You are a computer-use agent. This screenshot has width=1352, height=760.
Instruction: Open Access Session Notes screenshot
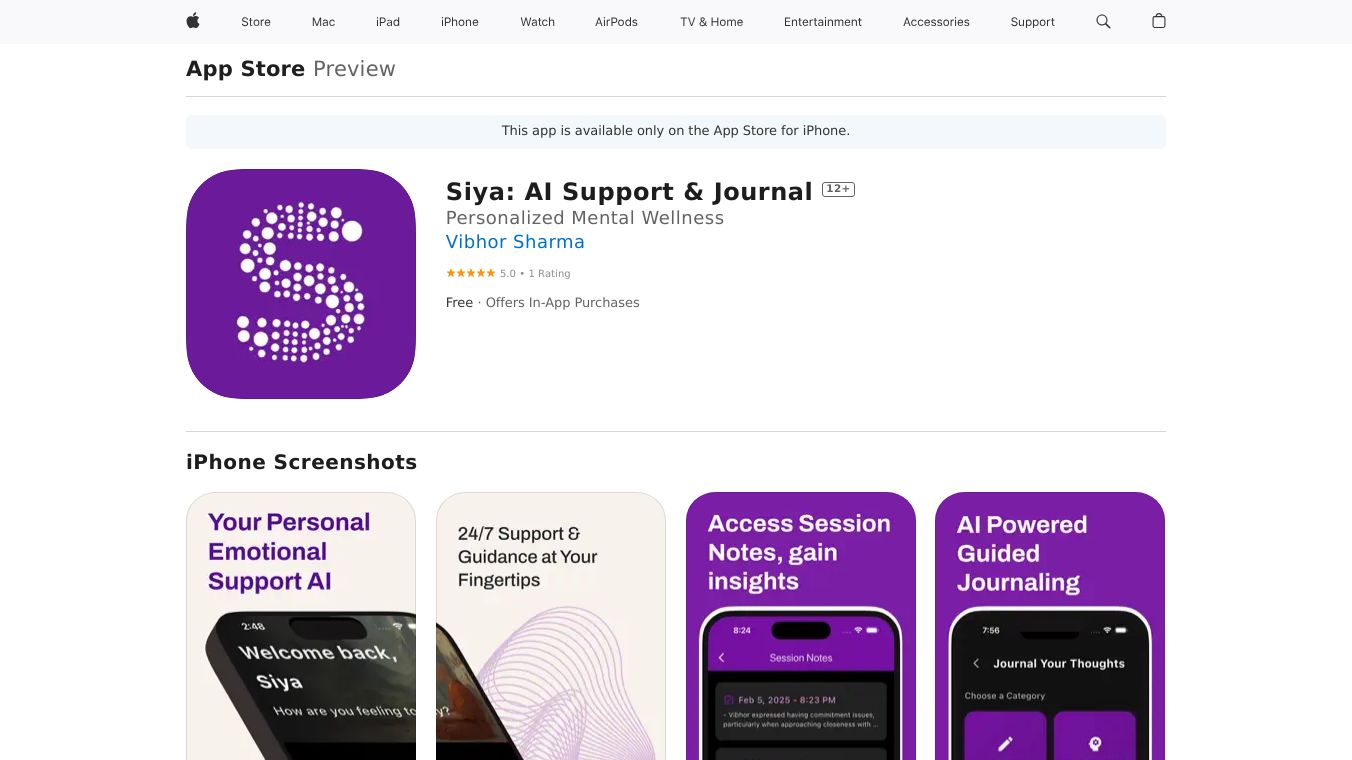pos(801,626)
